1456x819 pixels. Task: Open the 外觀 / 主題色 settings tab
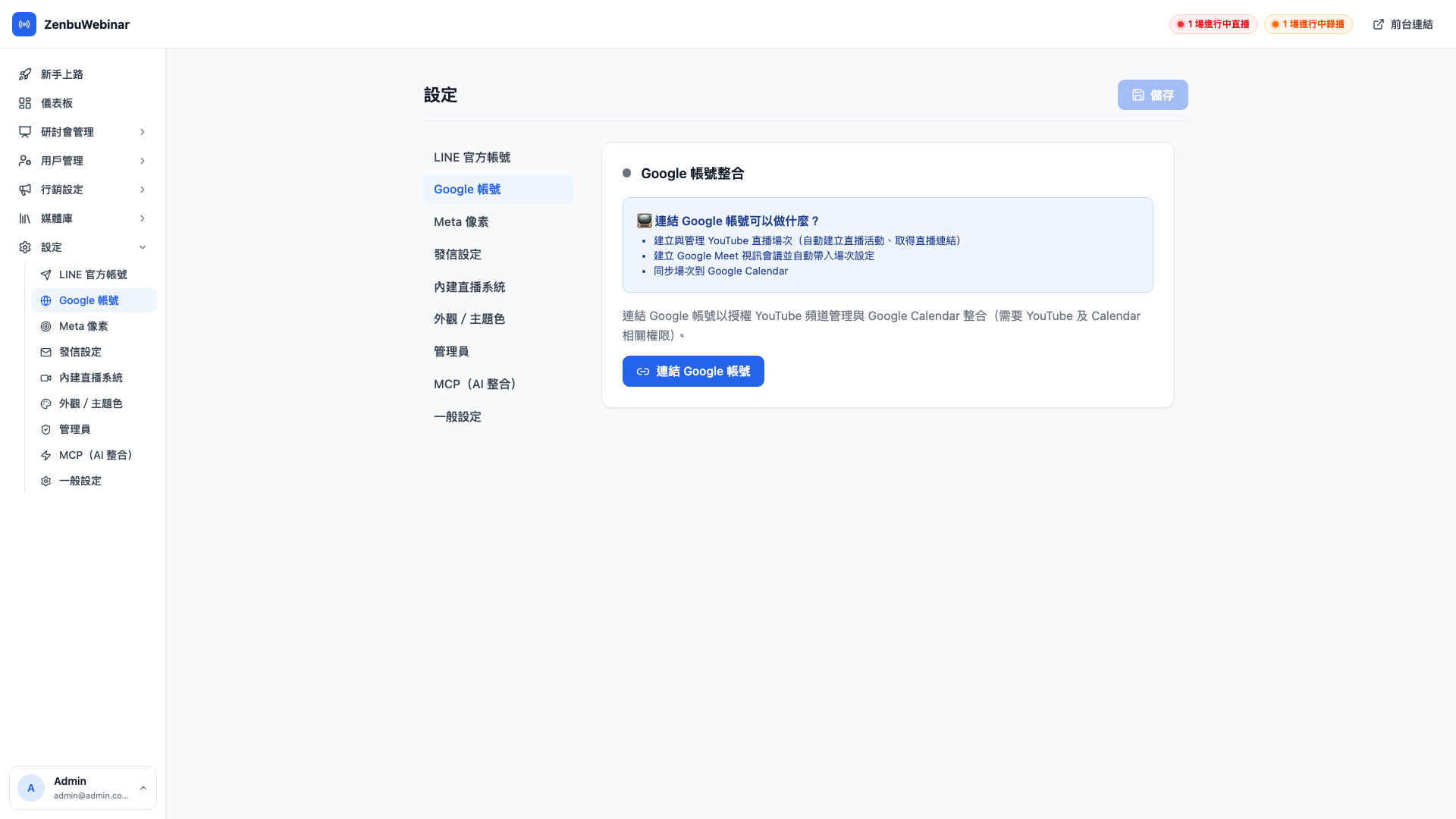(x=499, y=319)
